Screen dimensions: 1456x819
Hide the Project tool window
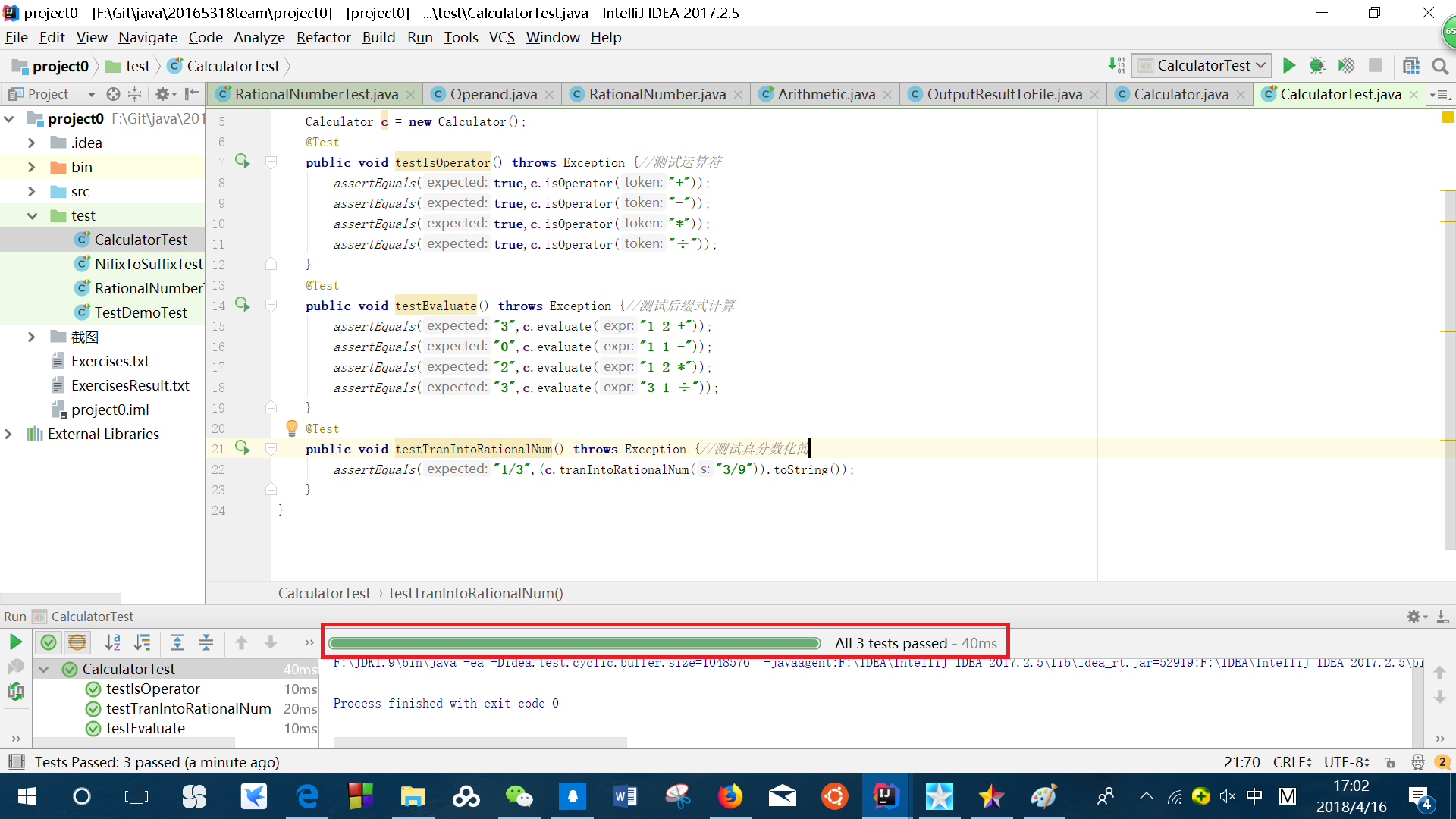pyautogui.click(x=192, y=94)
